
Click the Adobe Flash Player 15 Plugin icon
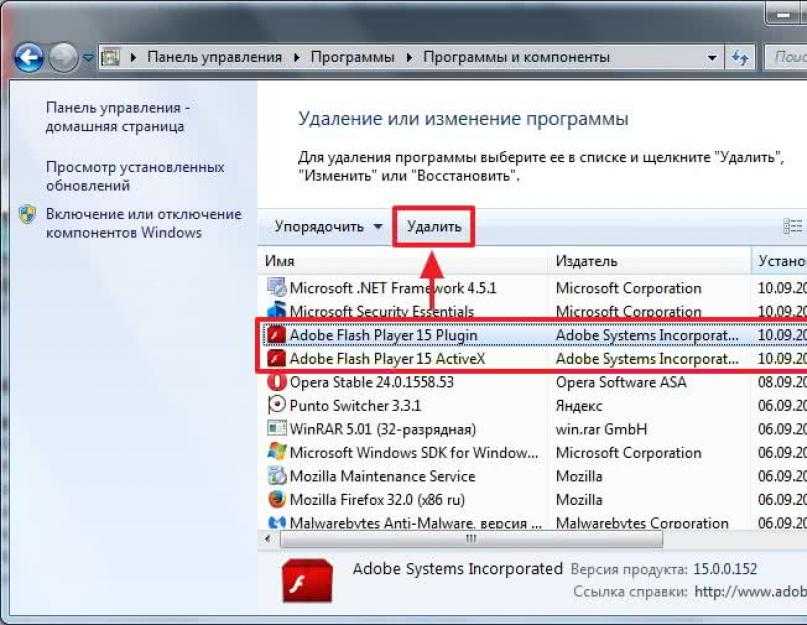coord(276,335)
